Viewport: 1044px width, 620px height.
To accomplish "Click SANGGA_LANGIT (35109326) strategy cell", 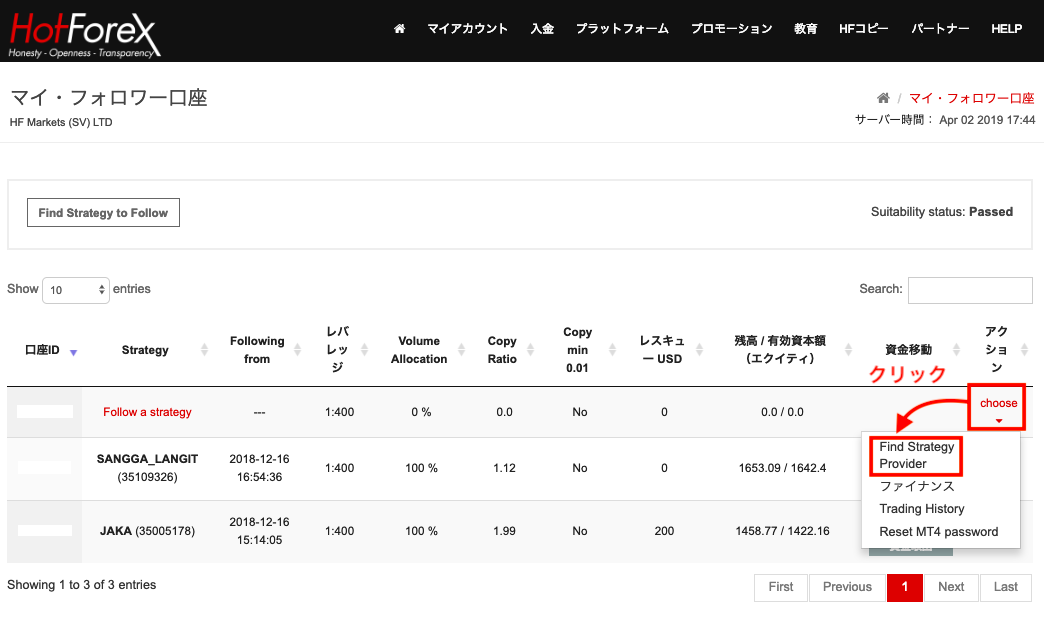I will point(147,468).
